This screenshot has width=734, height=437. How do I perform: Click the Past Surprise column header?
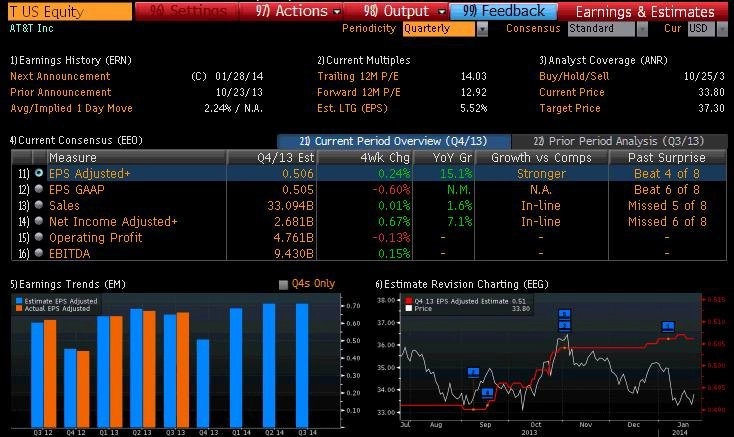pos(667,158)
